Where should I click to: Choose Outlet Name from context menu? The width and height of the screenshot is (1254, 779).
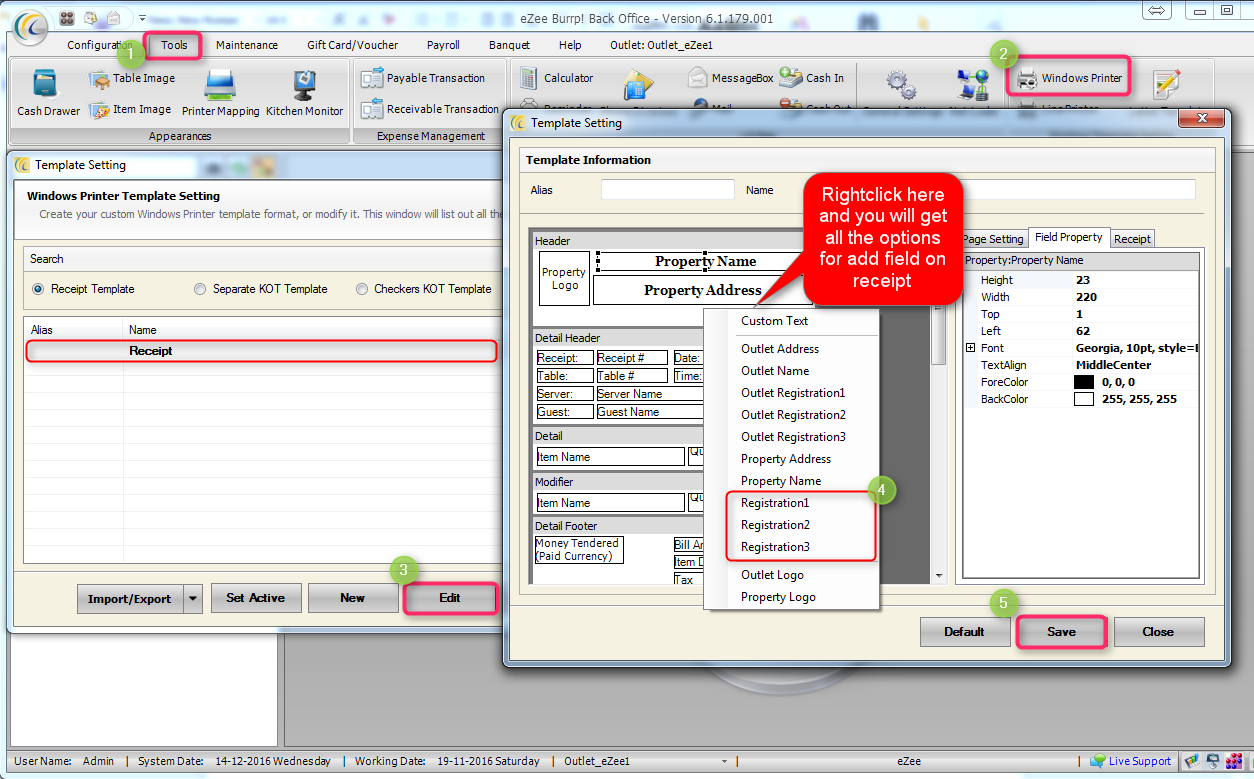click(791, 371)
